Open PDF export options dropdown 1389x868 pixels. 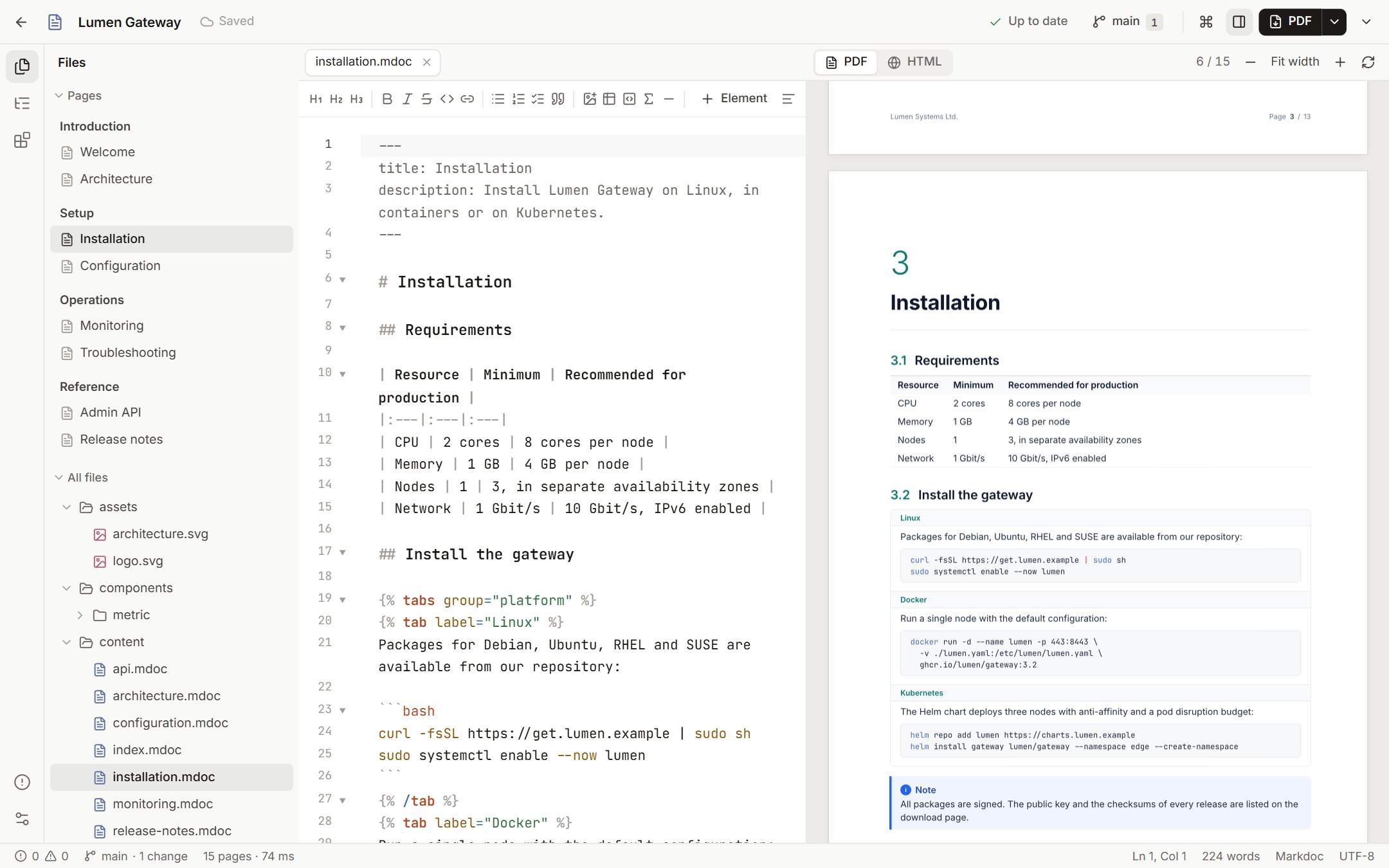click(1334, 22)
